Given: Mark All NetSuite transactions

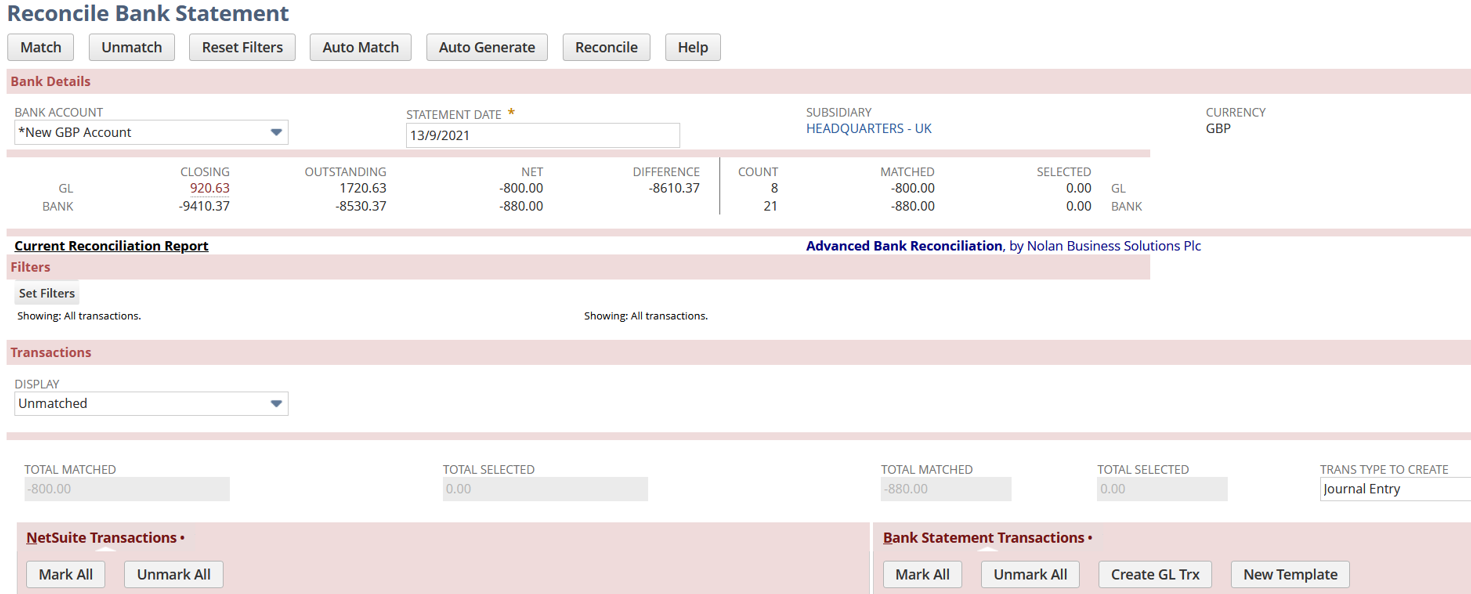Looking at the screenshot, I should 66,574.
